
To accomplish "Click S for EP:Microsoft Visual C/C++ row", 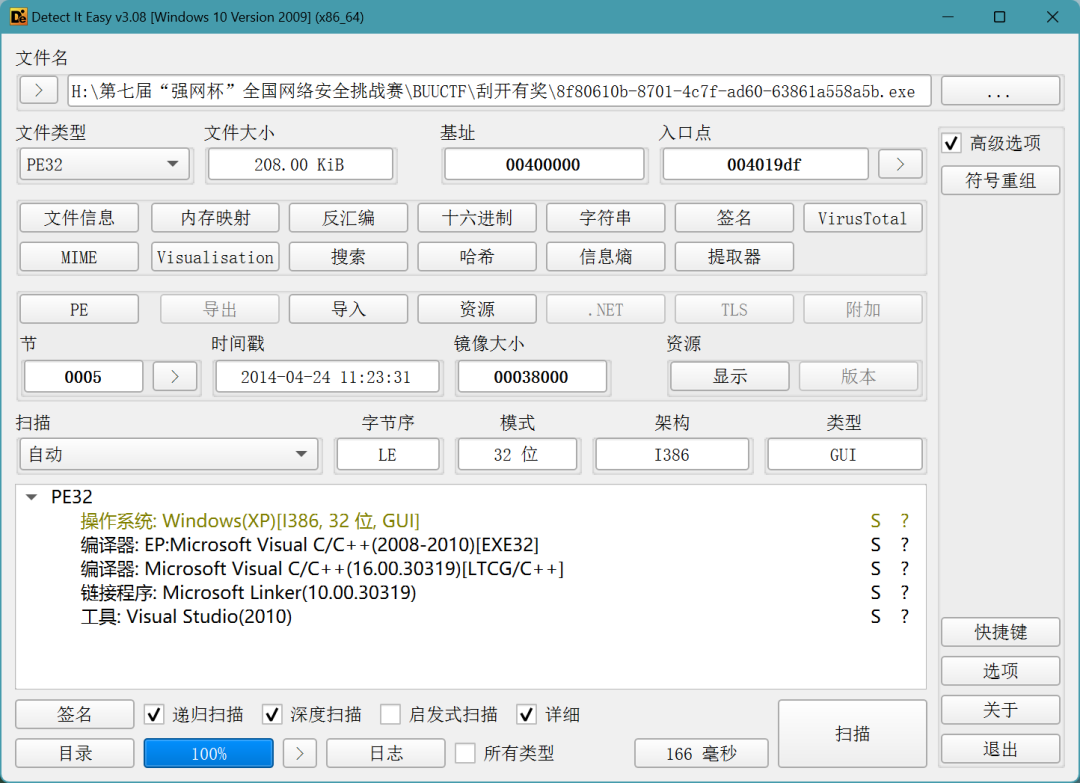I will [x=875, y=545].
